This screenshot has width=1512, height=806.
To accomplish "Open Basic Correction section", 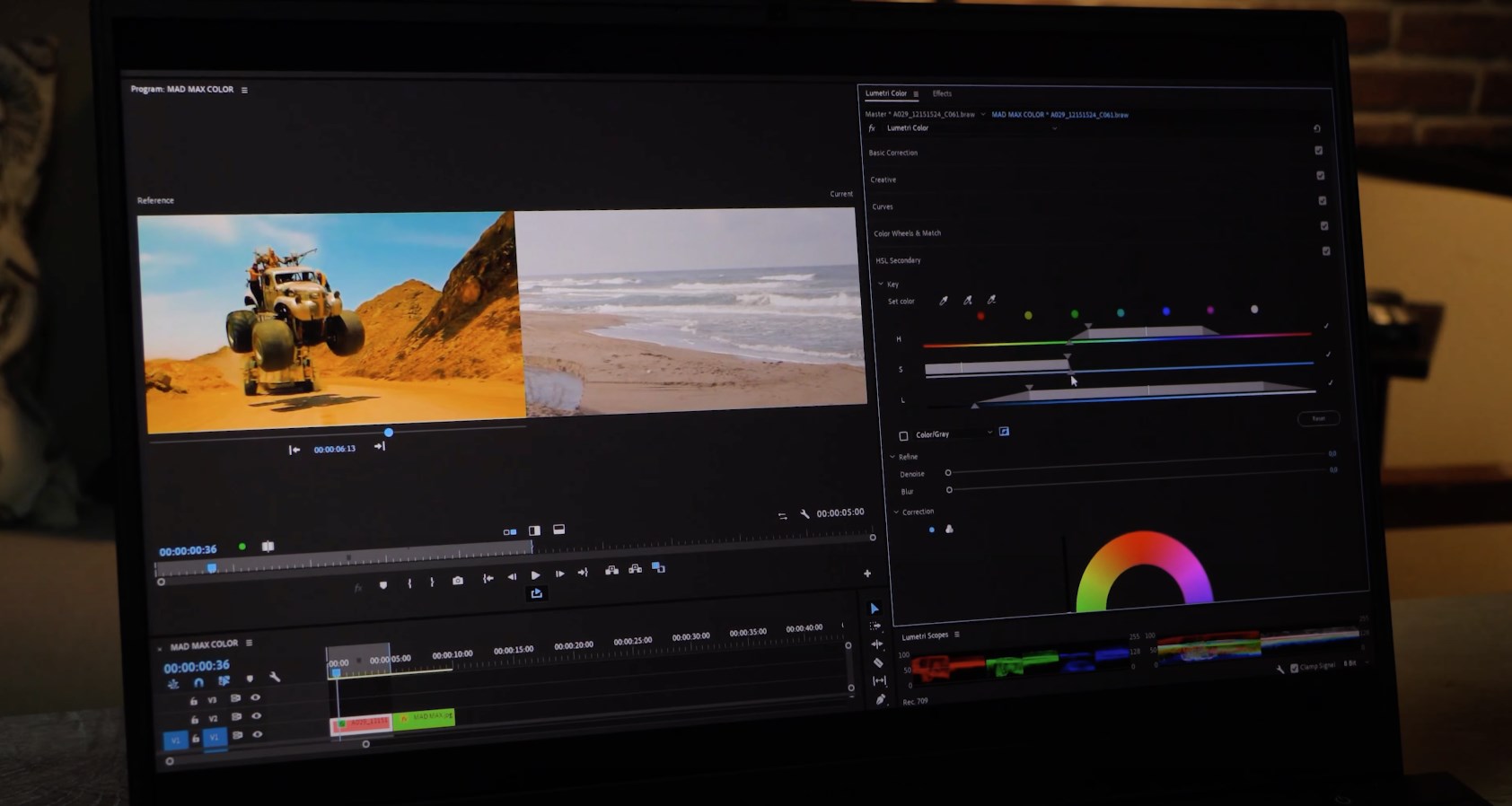I will coord(893,153).
